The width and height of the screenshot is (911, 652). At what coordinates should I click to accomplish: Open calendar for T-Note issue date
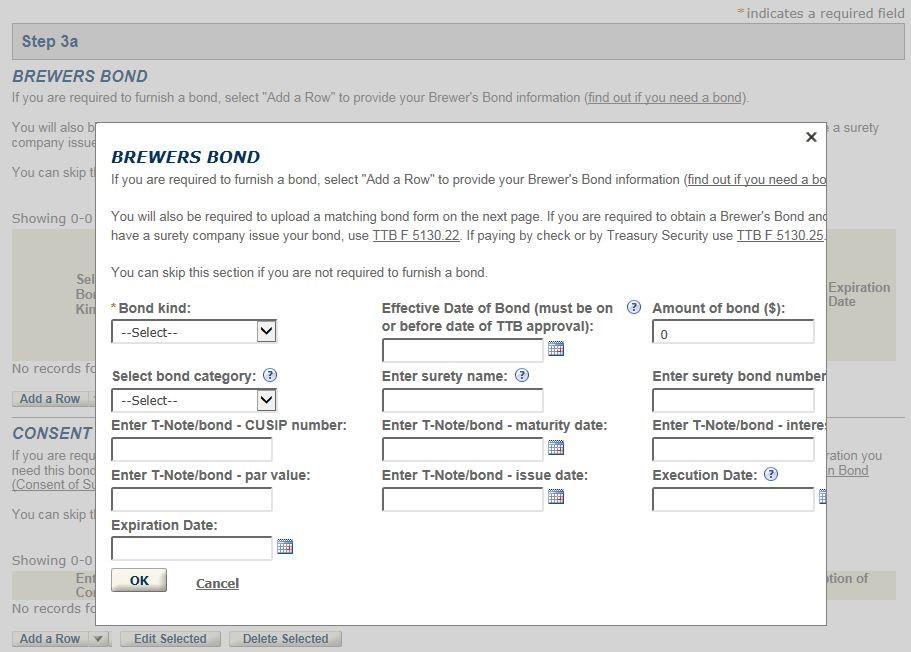click(x=556, y=497)
